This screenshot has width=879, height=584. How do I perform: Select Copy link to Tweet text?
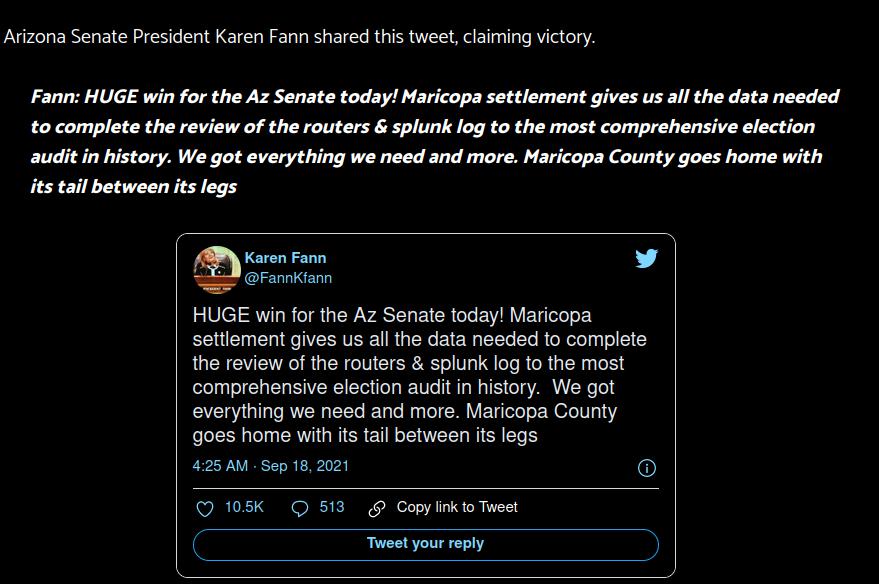457,507
